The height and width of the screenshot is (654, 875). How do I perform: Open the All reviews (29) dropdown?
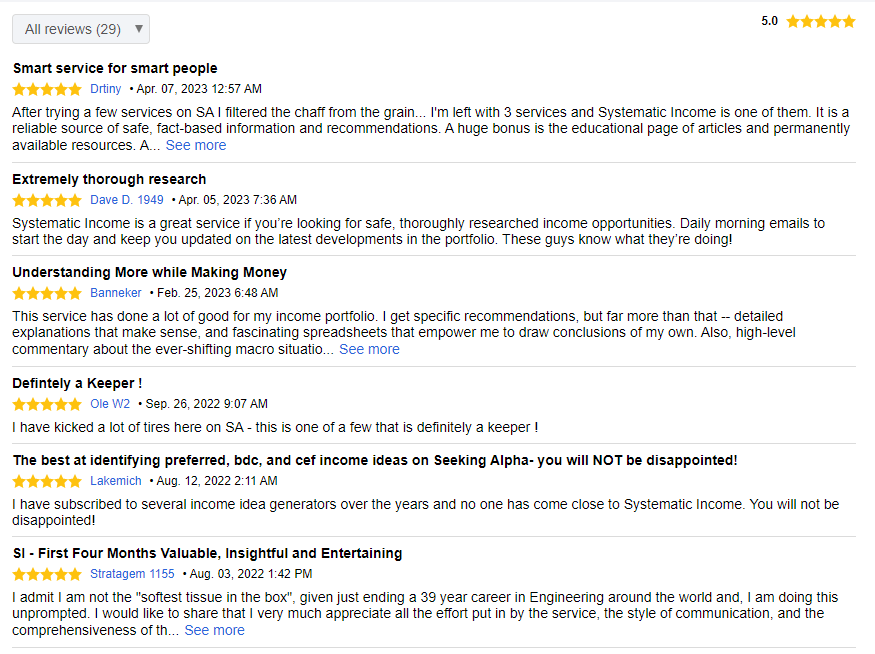point(81,29)
